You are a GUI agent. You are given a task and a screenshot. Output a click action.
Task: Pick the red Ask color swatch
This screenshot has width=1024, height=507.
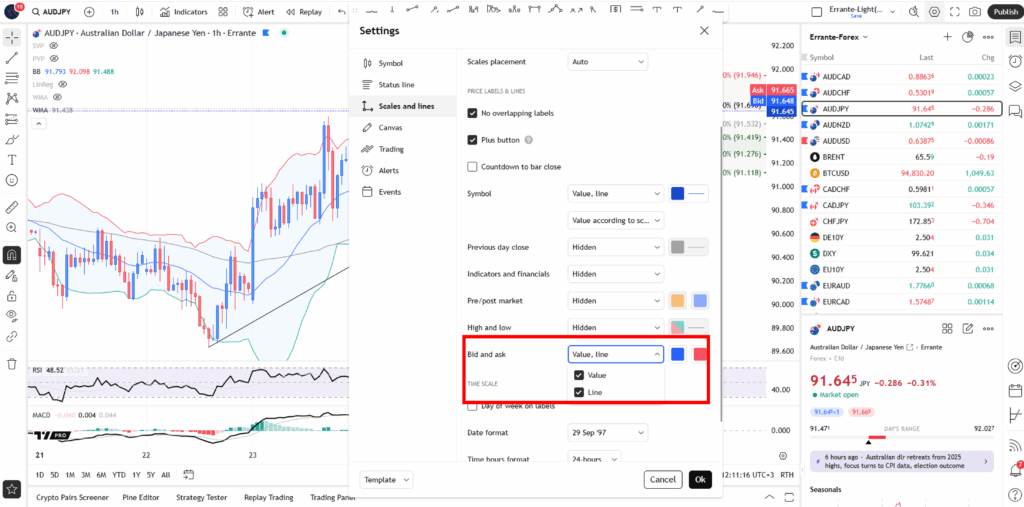point(700,354)
